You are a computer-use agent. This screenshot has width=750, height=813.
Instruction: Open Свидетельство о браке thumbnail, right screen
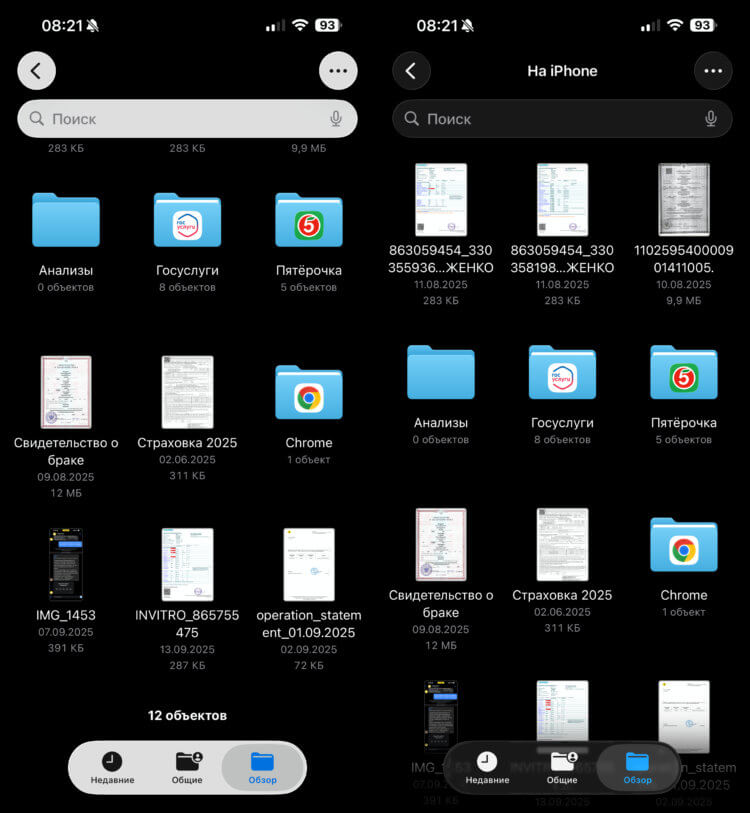(441, 544)
